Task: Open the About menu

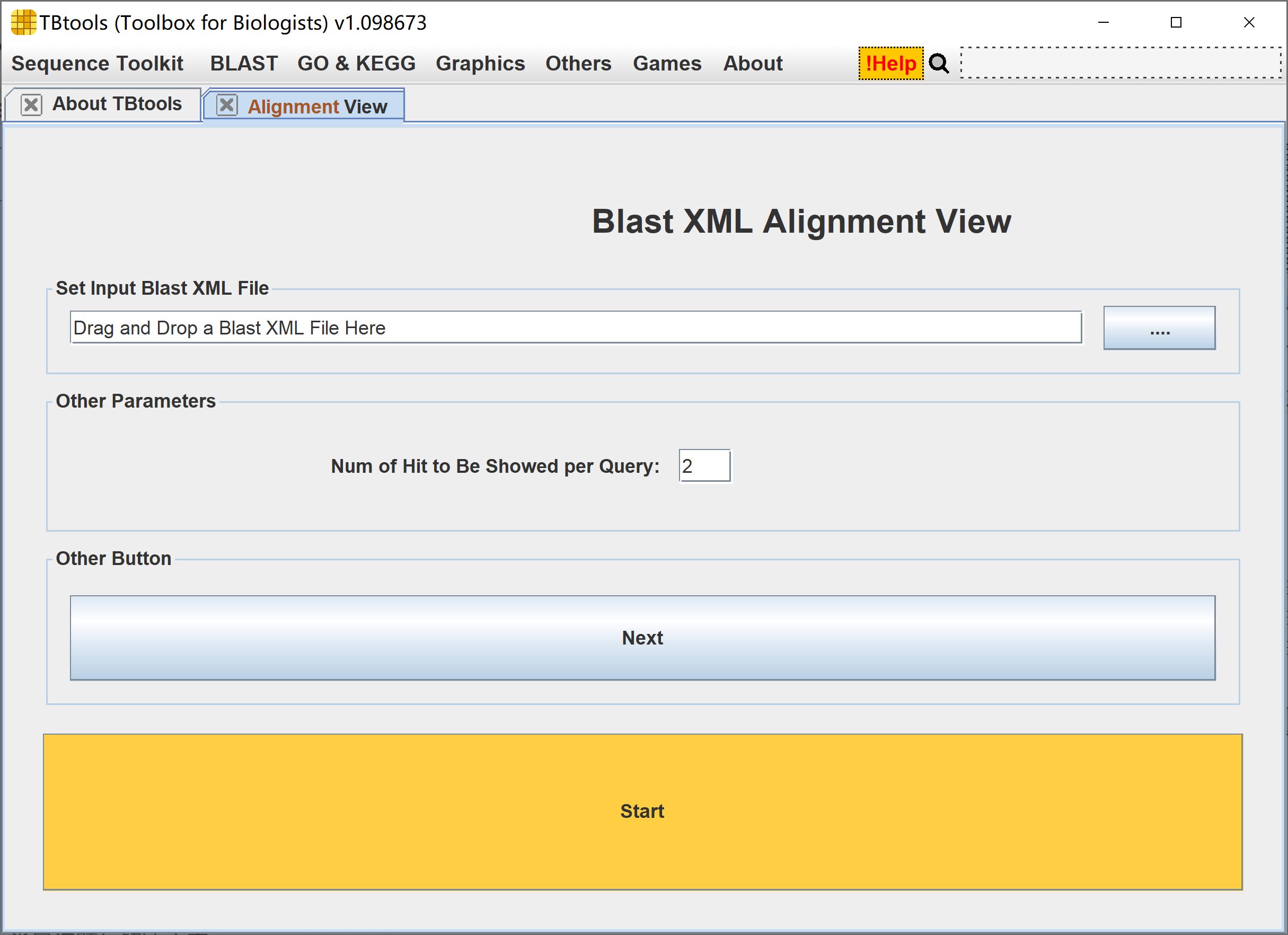Action: (x=753, y=64)
